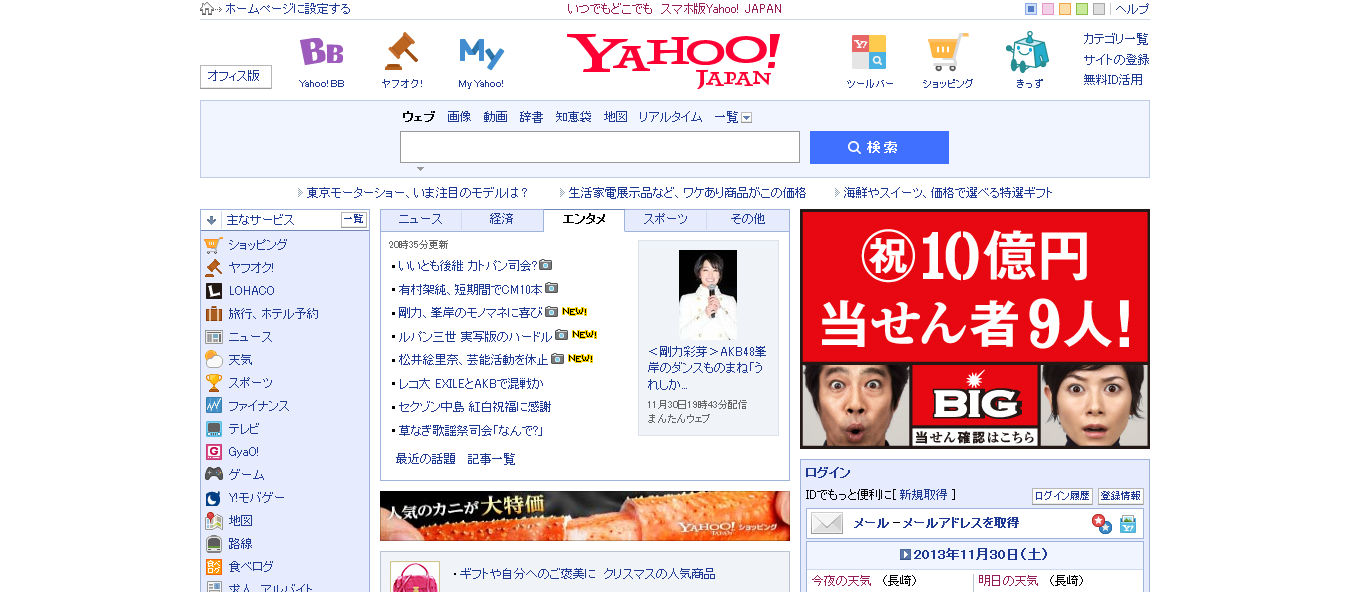1349x592 pixels.
Task: Click the 検索 search button
Action: [x=879, y=147]
